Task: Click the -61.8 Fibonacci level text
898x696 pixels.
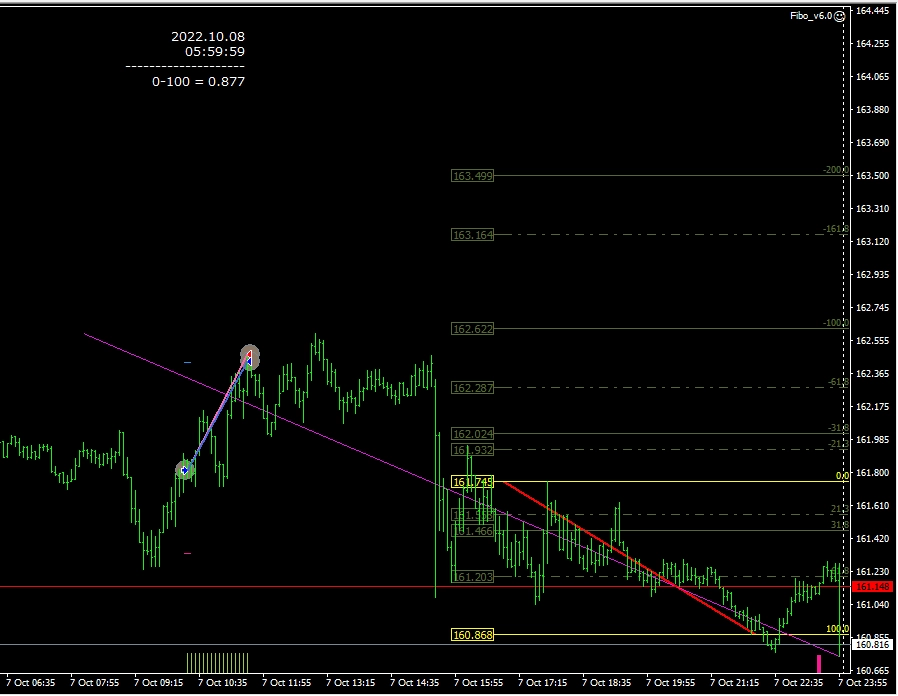Action: click(838, 382)
